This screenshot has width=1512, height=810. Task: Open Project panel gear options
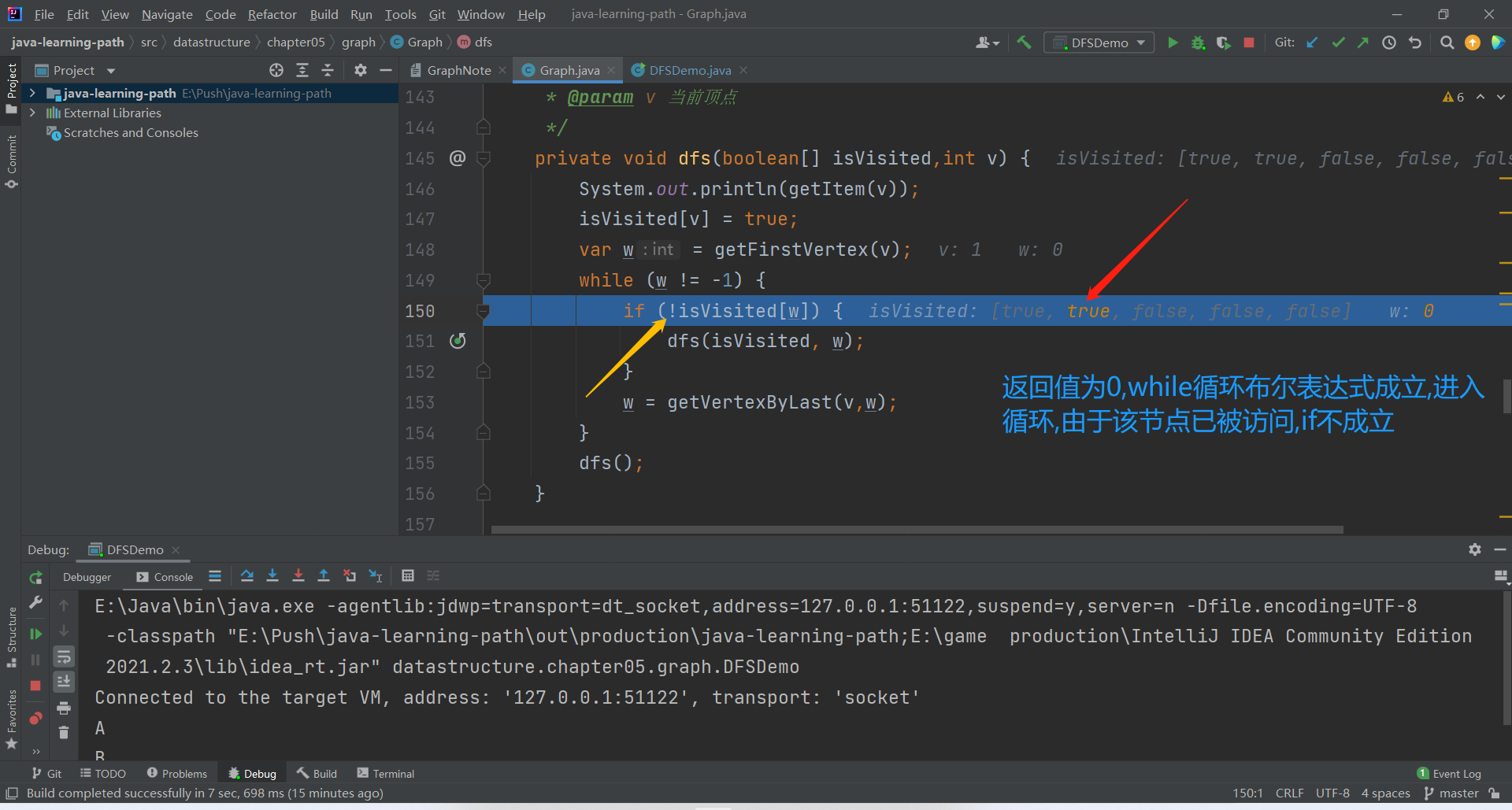tap(361, 70)
